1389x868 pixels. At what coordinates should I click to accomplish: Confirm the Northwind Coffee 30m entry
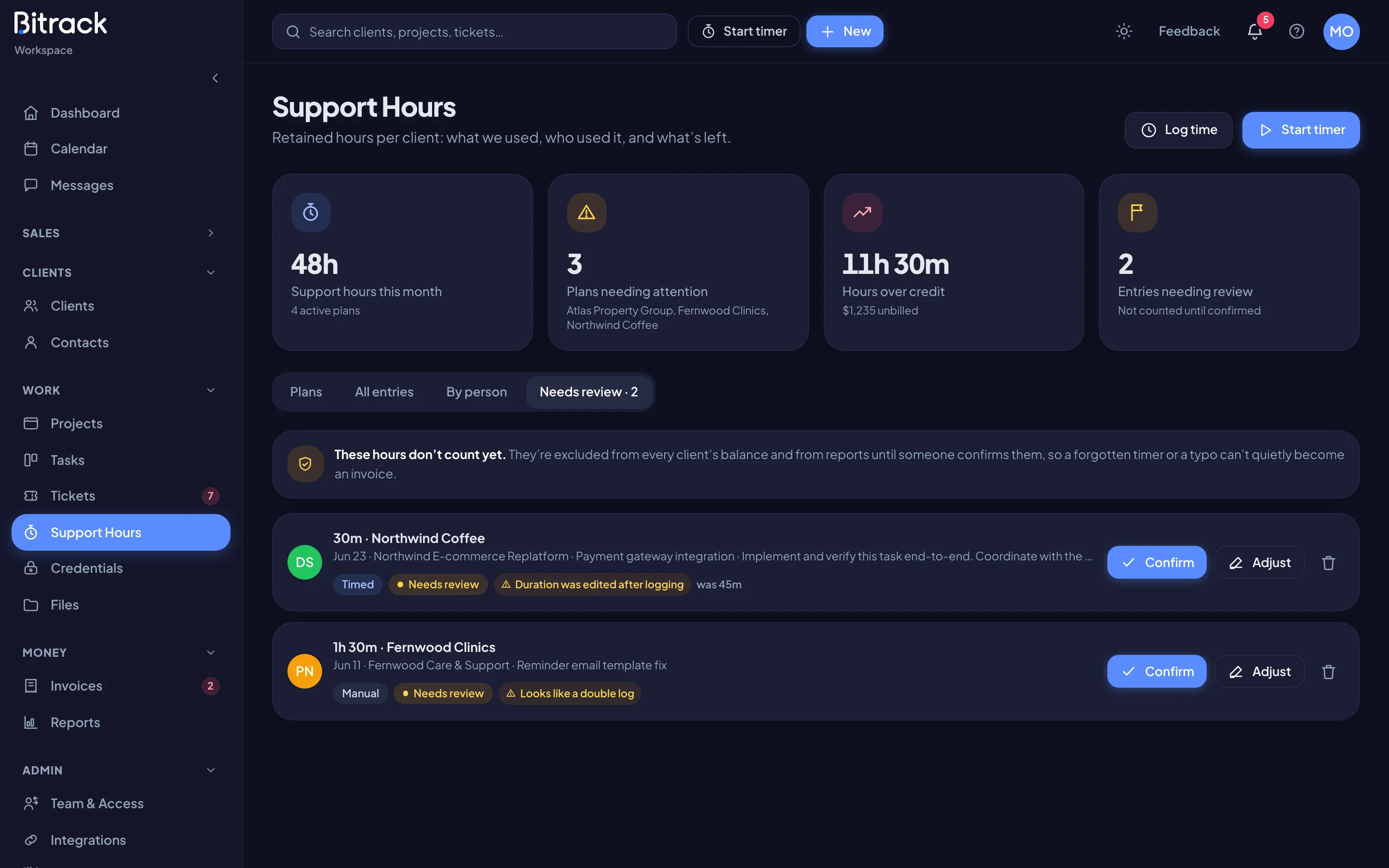click(1157, 563)
